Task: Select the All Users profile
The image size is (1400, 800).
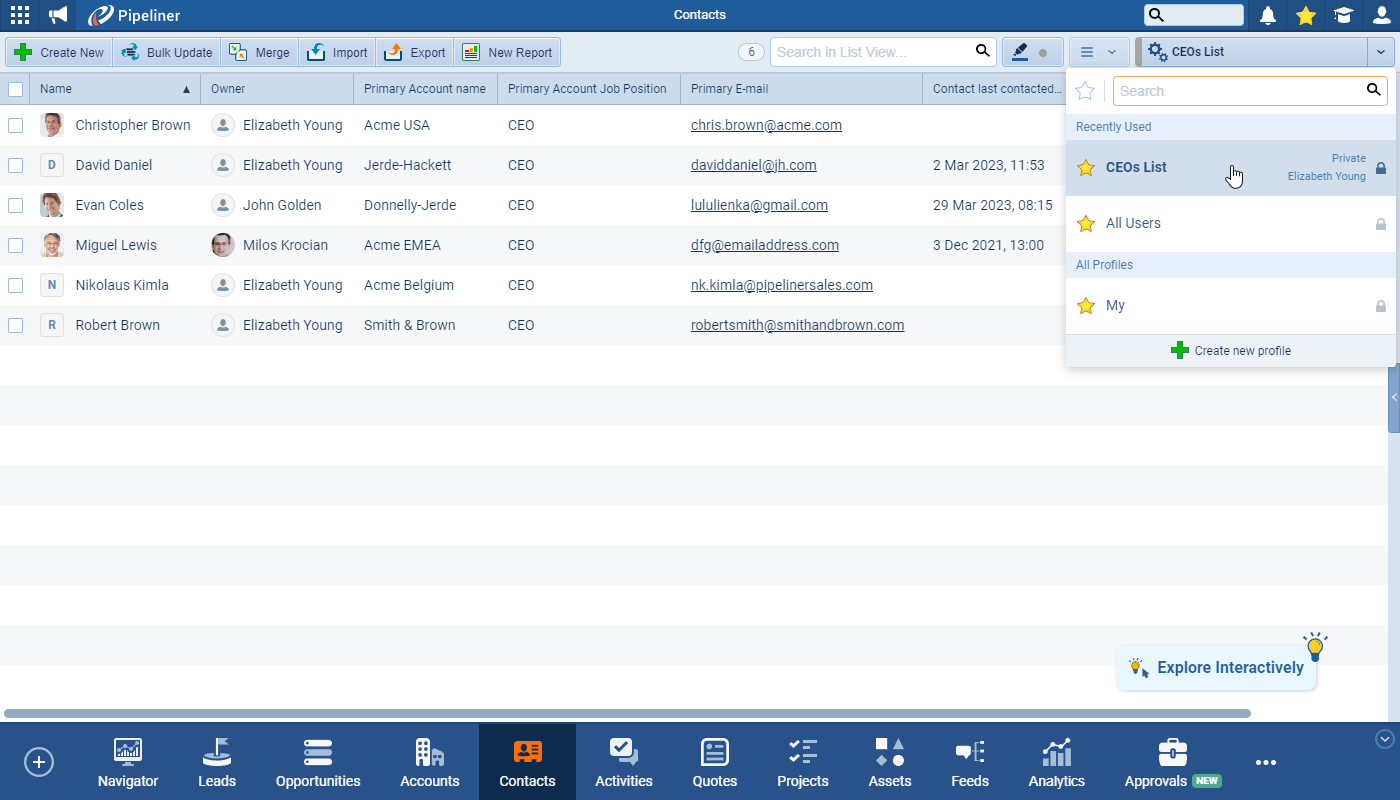Action: pos(1133,224)
